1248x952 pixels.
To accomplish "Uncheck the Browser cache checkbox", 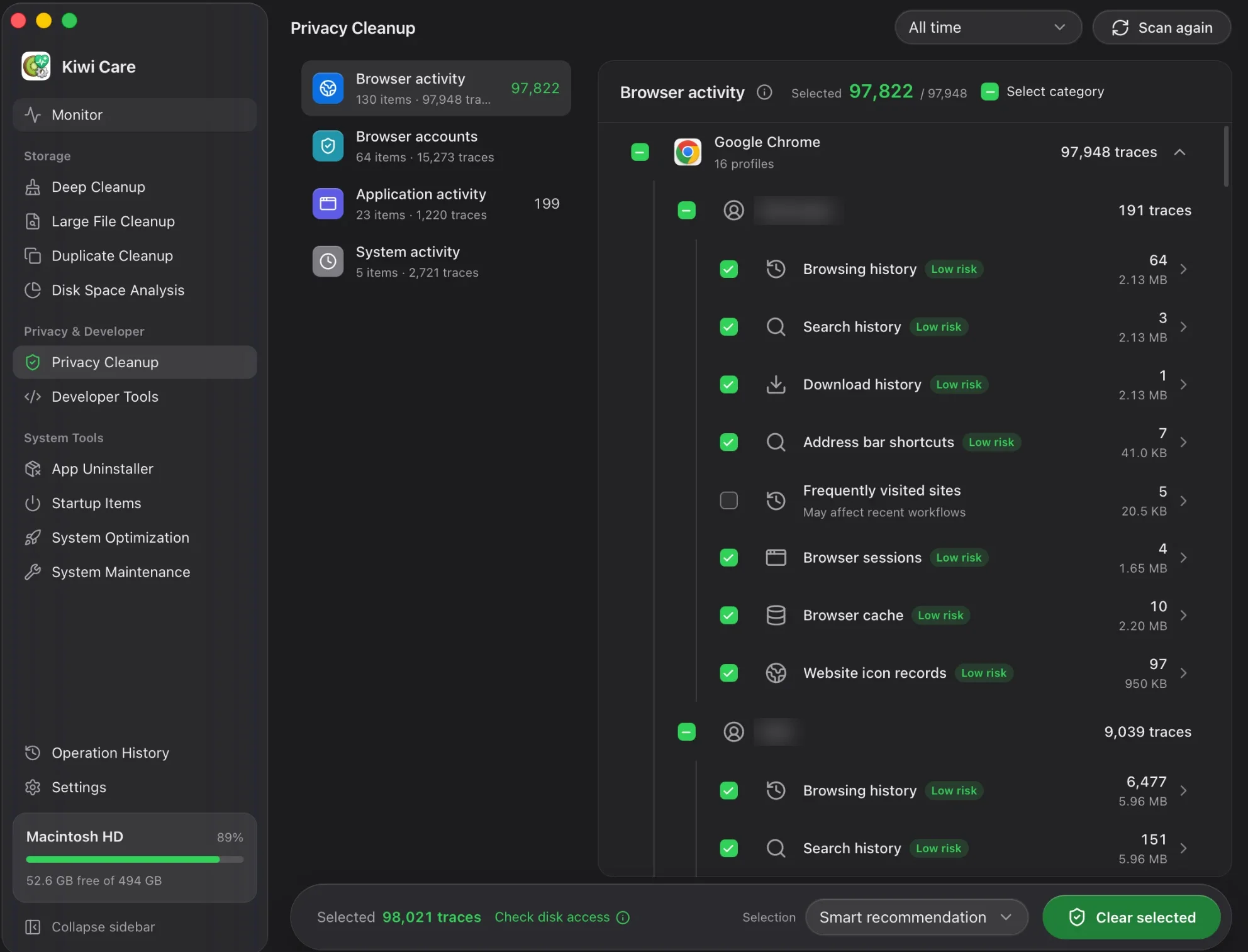I will coord(728,616).
